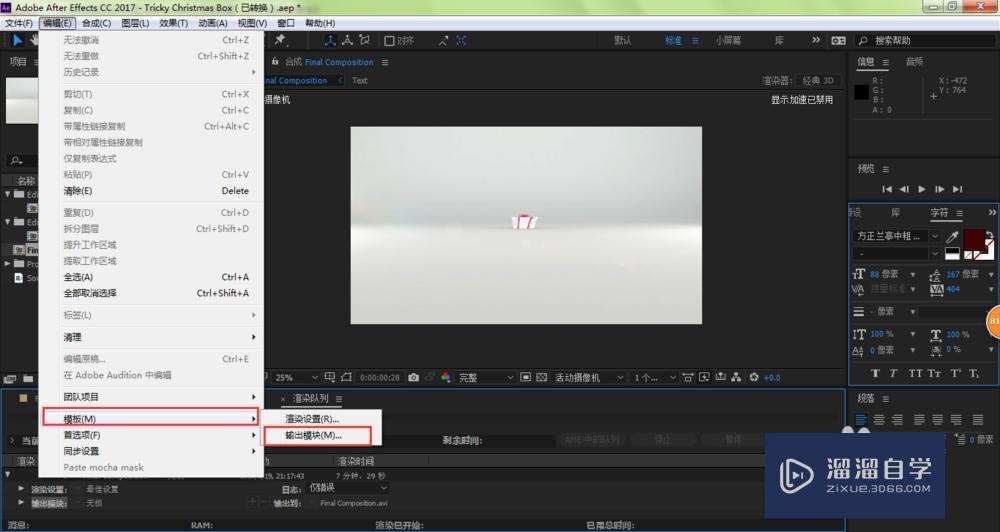Click the black-white default colors swatch
The height and width of the screenshot is (532, 1000).
952,254
